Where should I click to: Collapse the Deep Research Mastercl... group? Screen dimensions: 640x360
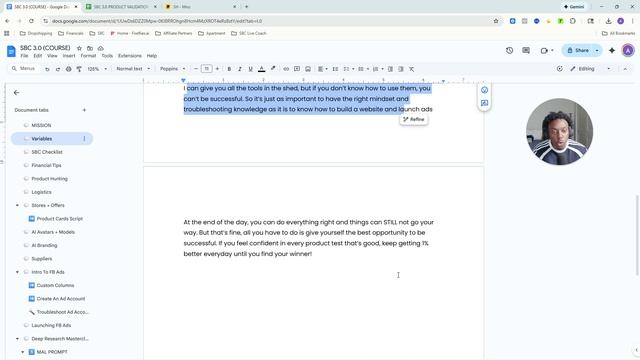(17, 339)
